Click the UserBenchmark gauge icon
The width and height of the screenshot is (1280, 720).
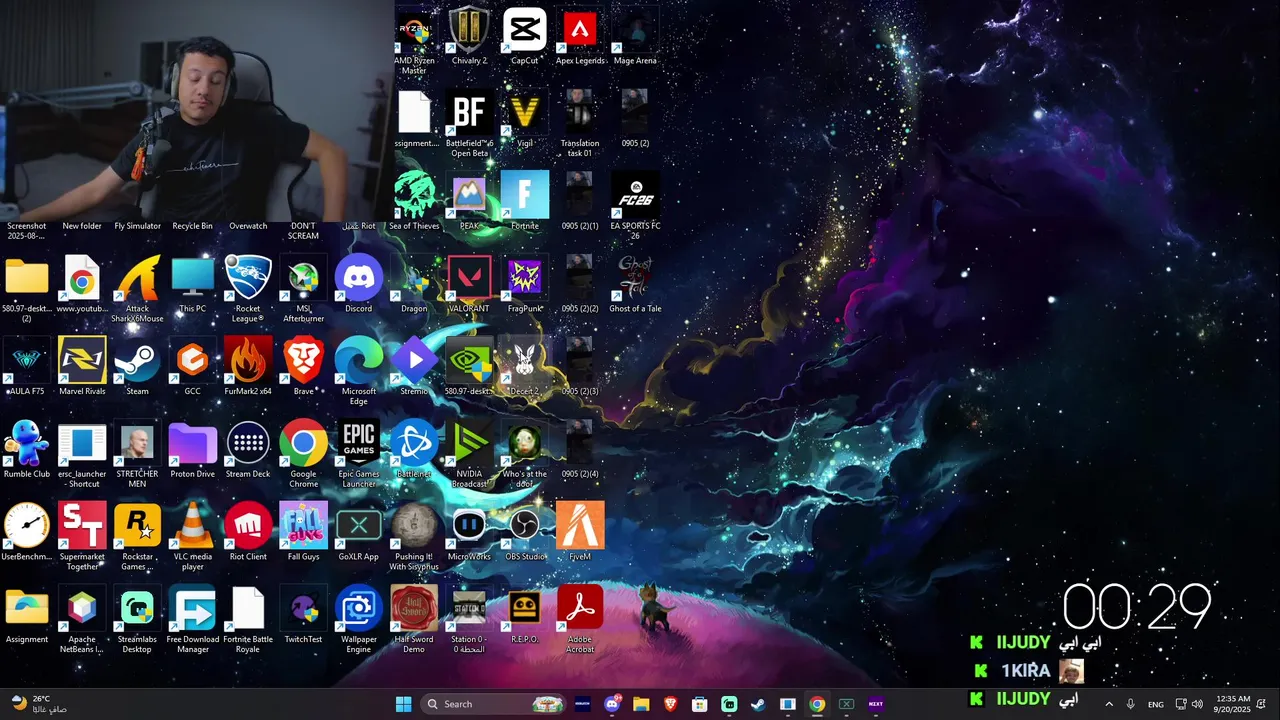(x=27, y=527)
